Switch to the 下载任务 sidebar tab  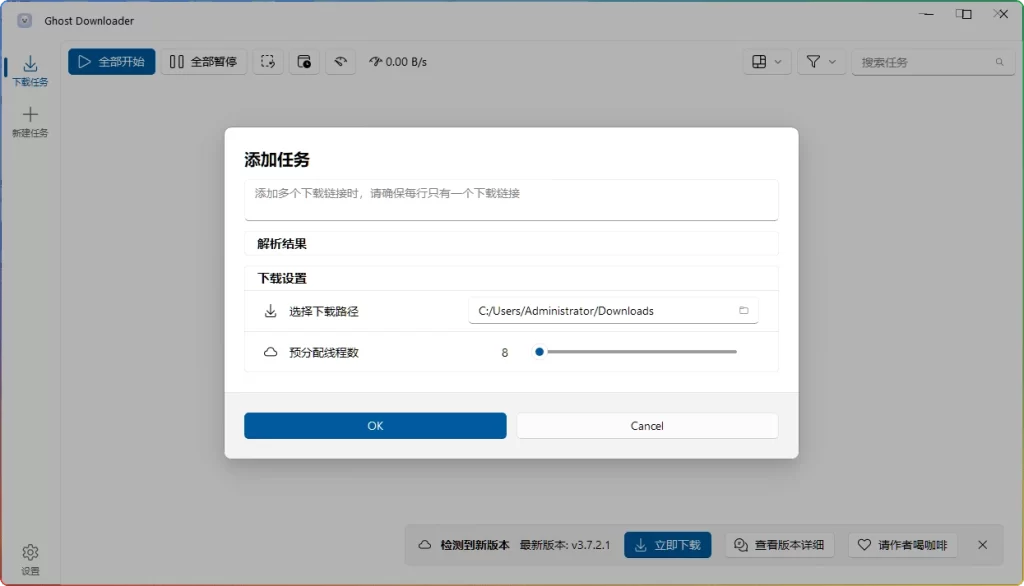pos(30,70)
